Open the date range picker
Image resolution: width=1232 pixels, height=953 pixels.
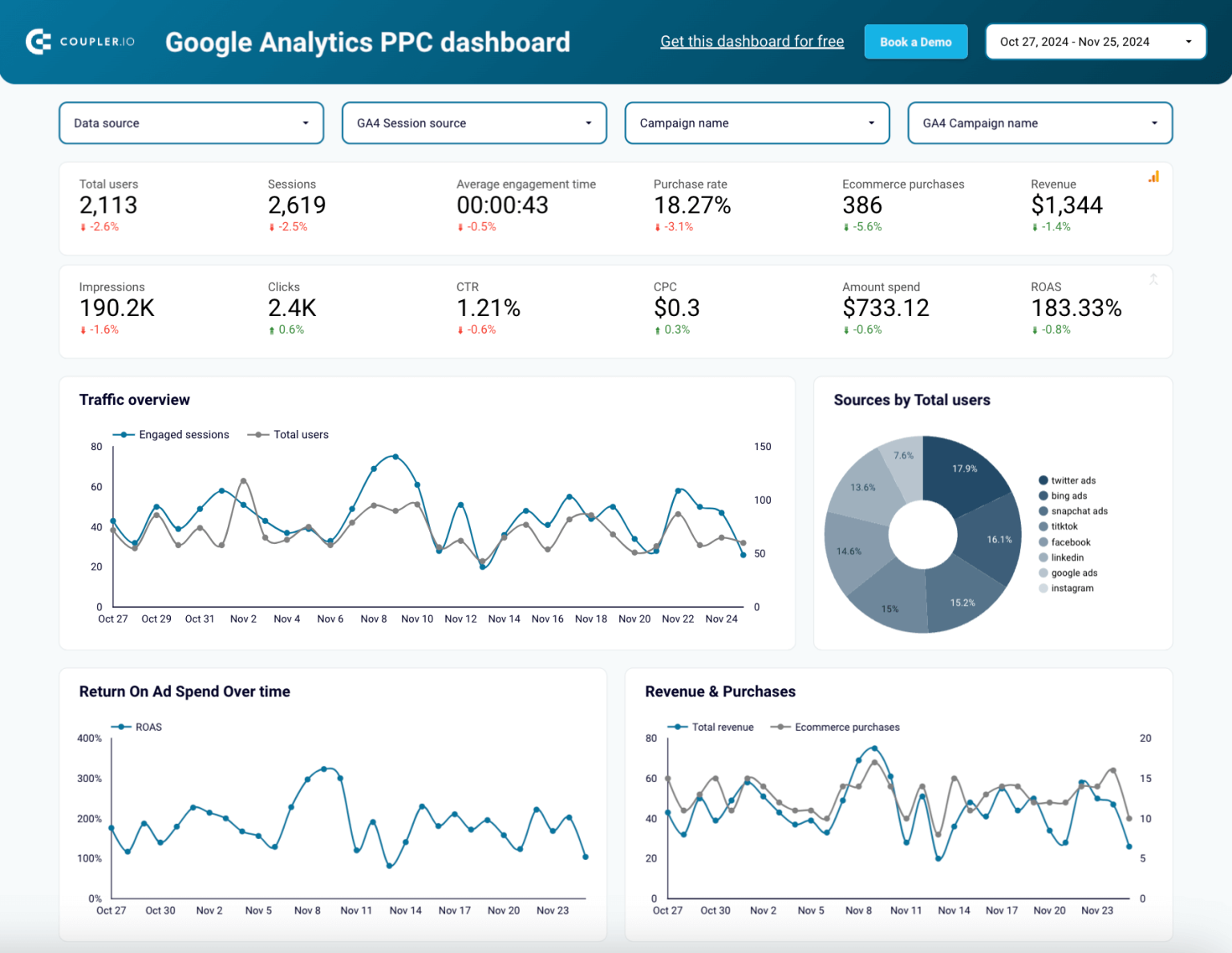tap(1096, 41)
